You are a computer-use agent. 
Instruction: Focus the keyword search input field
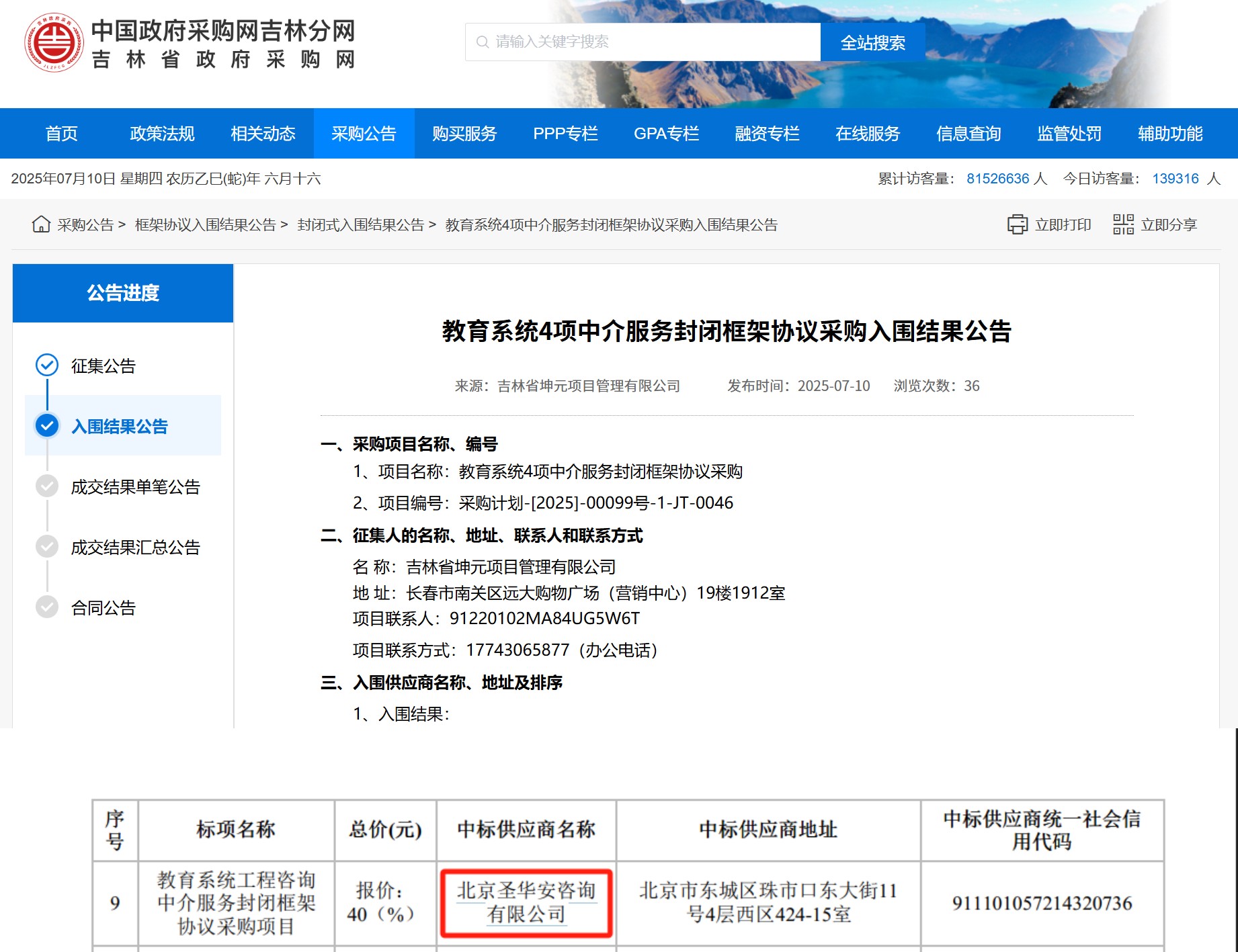(x=643, y=42)
